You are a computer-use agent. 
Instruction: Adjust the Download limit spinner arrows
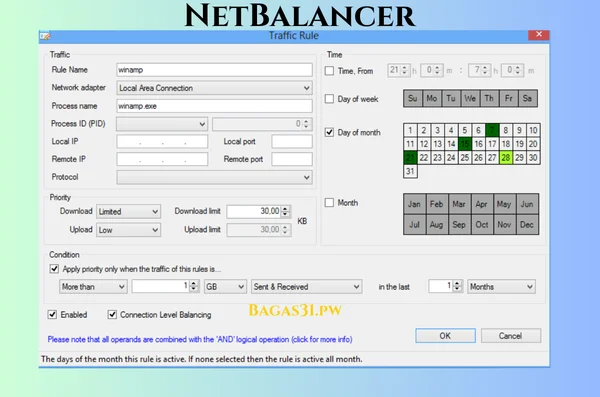[x=285, y=211]
